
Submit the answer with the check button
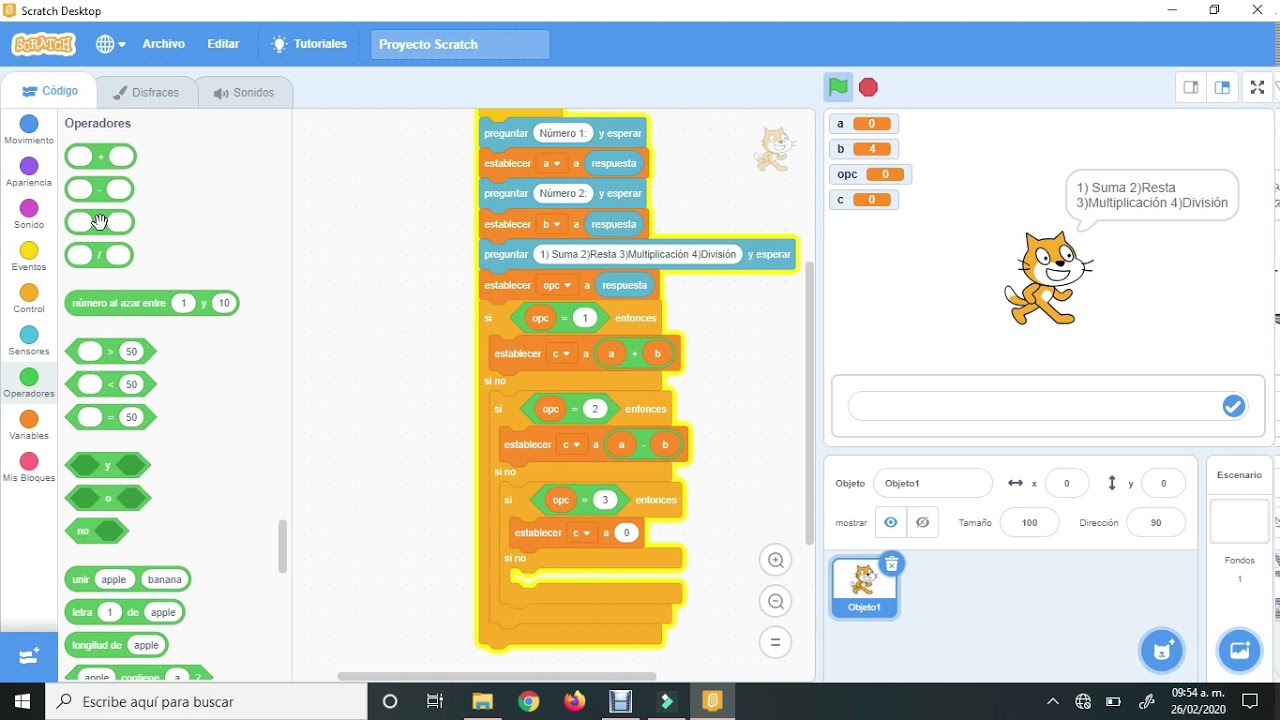(1234, 406)
